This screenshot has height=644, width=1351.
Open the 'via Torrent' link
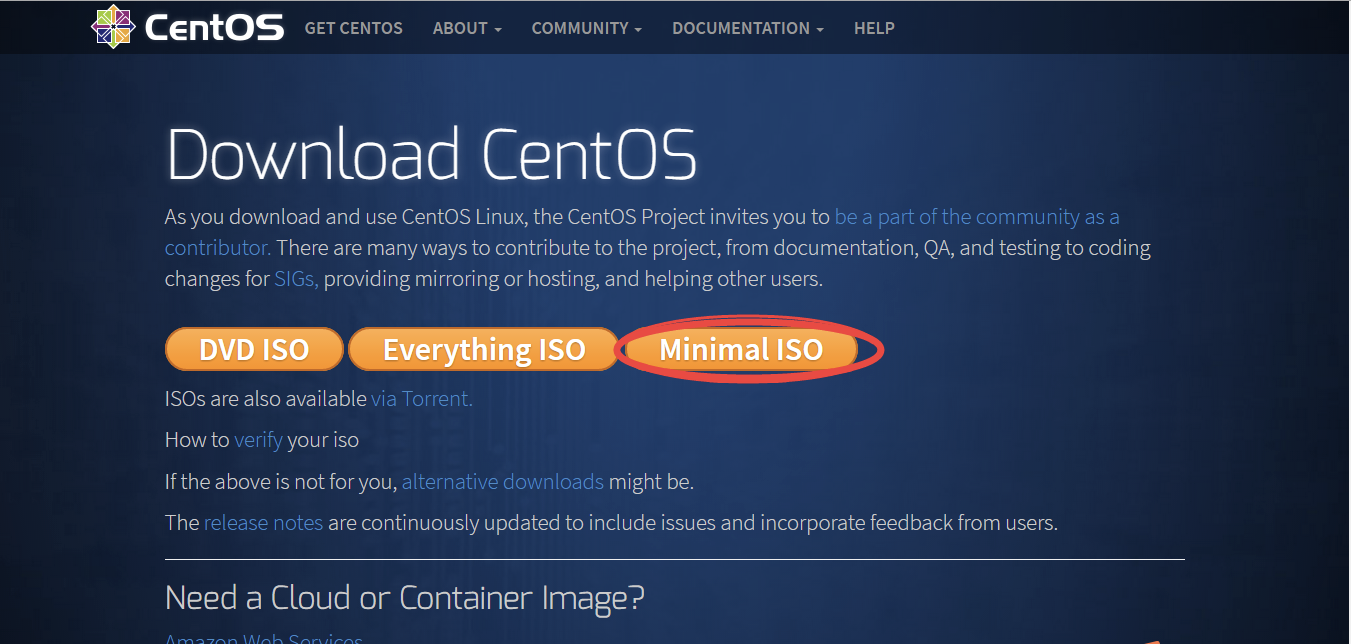422,398
